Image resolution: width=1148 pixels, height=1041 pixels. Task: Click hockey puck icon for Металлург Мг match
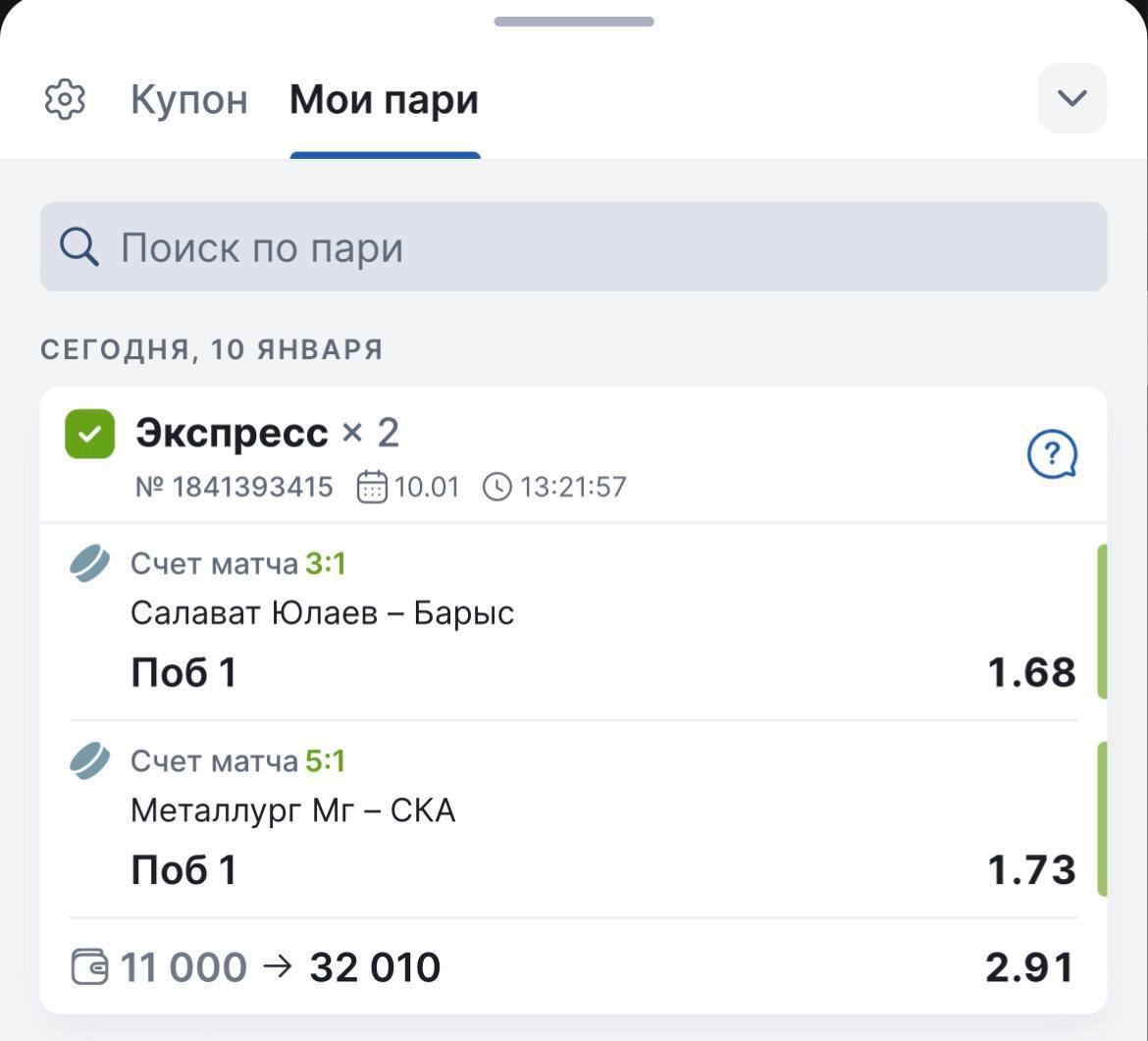pos(89,761)
